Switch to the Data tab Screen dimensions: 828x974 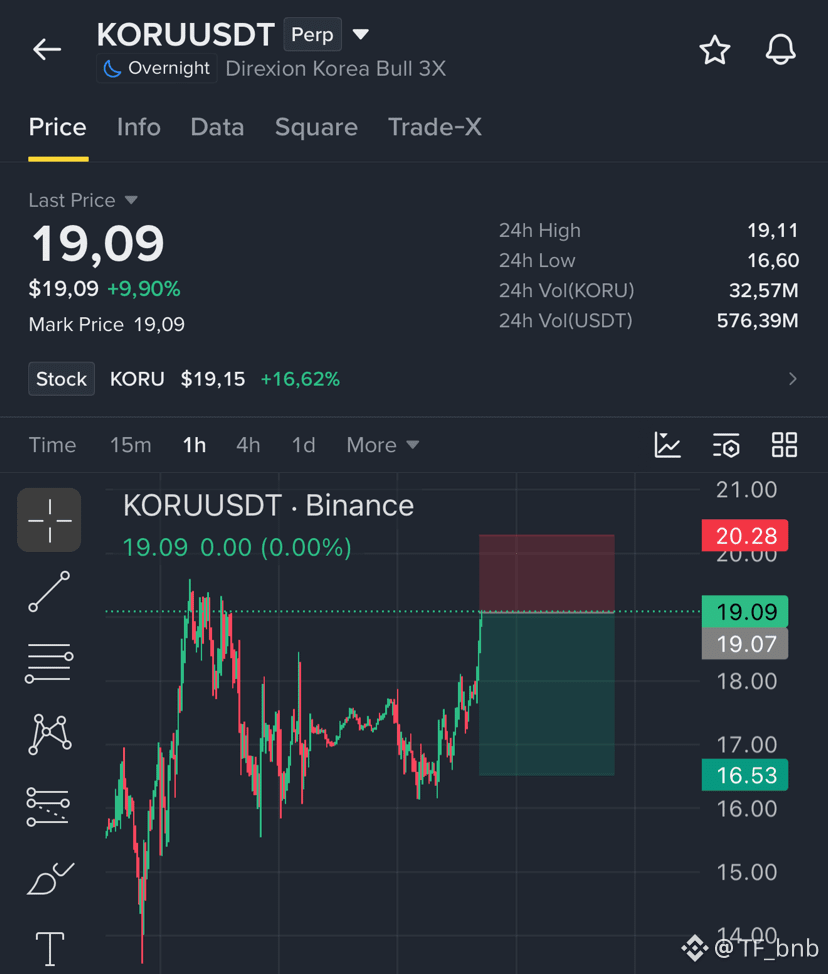pos(217,127)
